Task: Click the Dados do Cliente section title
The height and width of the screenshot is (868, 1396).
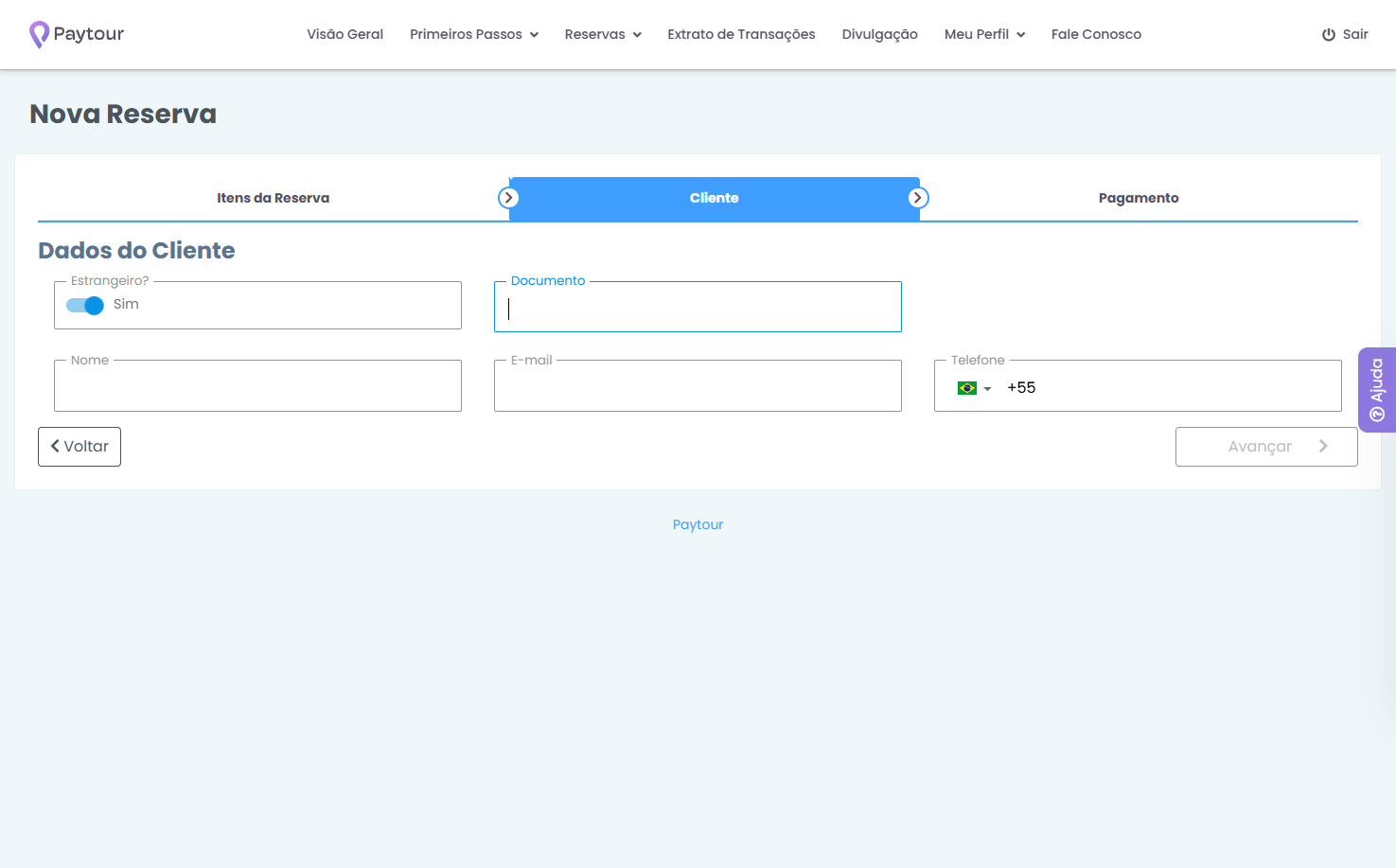Action: [136, 251]
